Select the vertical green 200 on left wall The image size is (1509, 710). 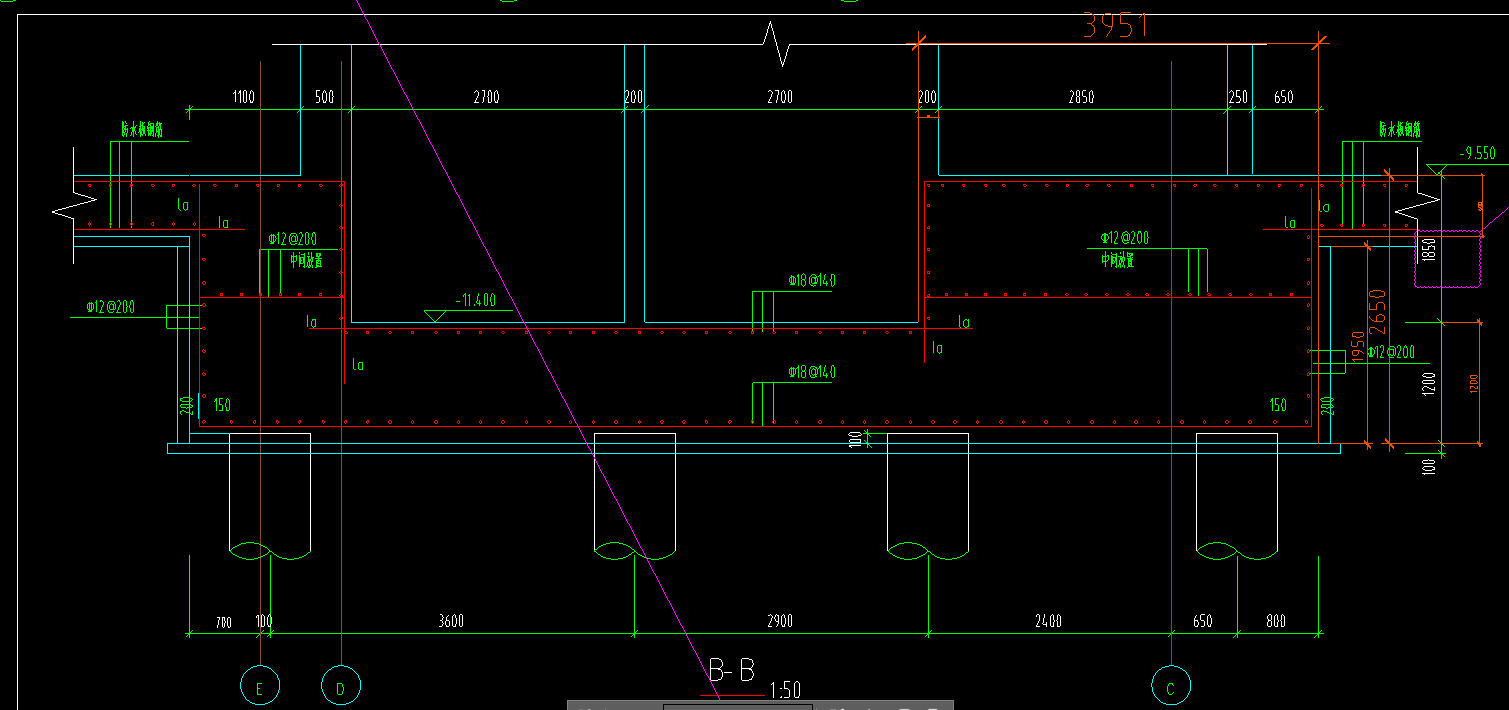click(x=186, y=405)
